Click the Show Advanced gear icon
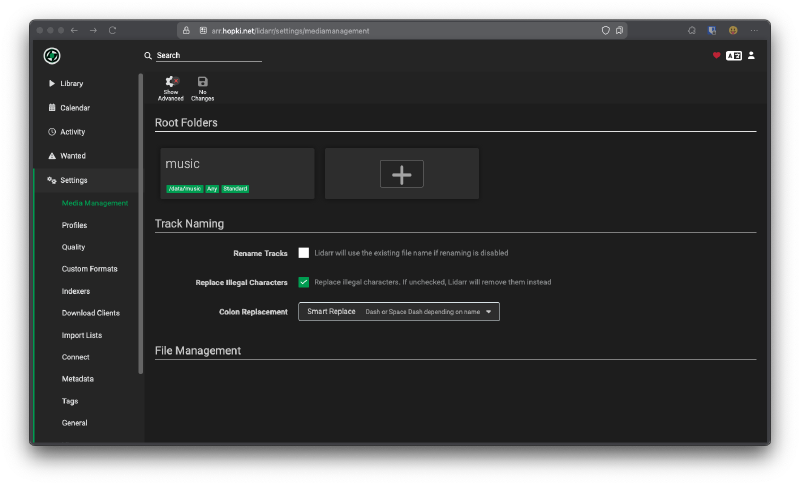This screenshot has height=485, width=800. (x=171, y=82)
